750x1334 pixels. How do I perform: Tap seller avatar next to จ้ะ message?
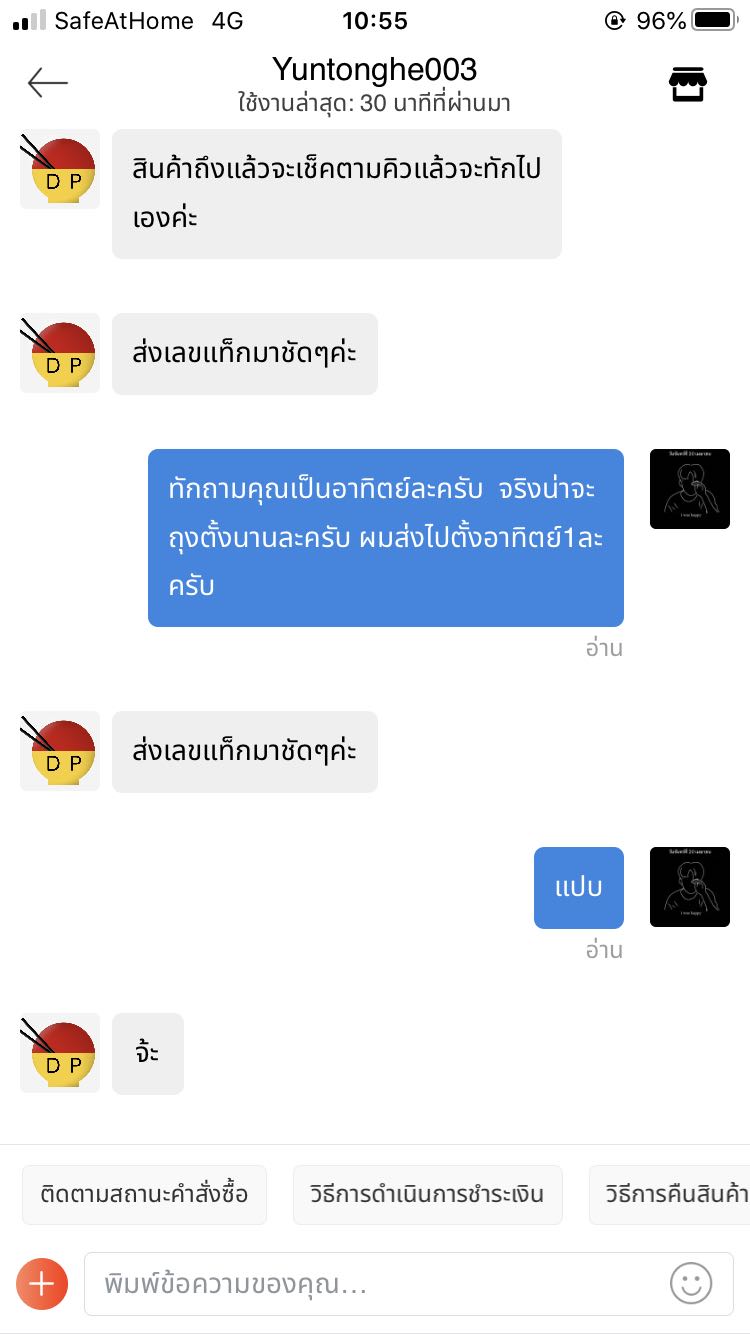click(60, 1053)
